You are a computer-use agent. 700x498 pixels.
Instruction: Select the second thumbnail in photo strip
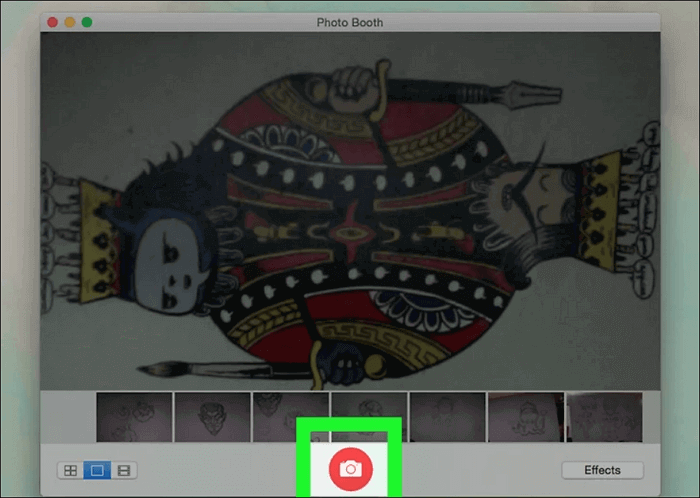[x=212, y=415]
